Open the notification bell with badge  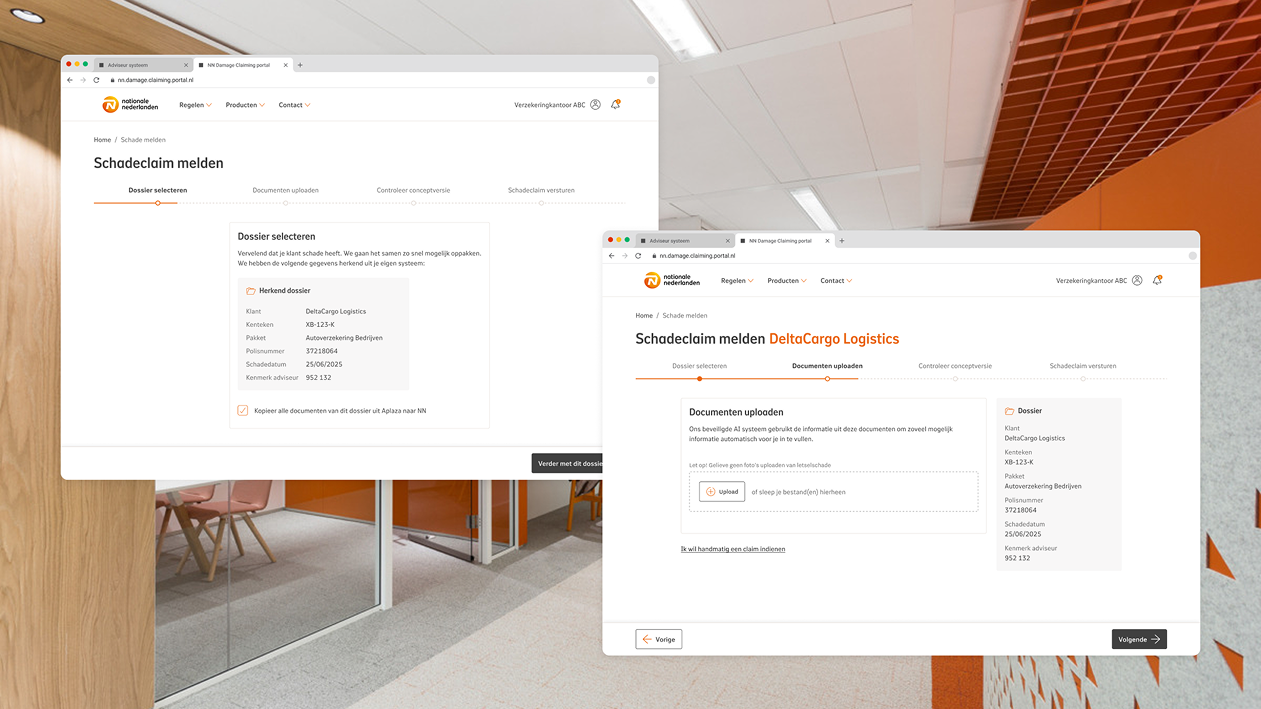1157,280
